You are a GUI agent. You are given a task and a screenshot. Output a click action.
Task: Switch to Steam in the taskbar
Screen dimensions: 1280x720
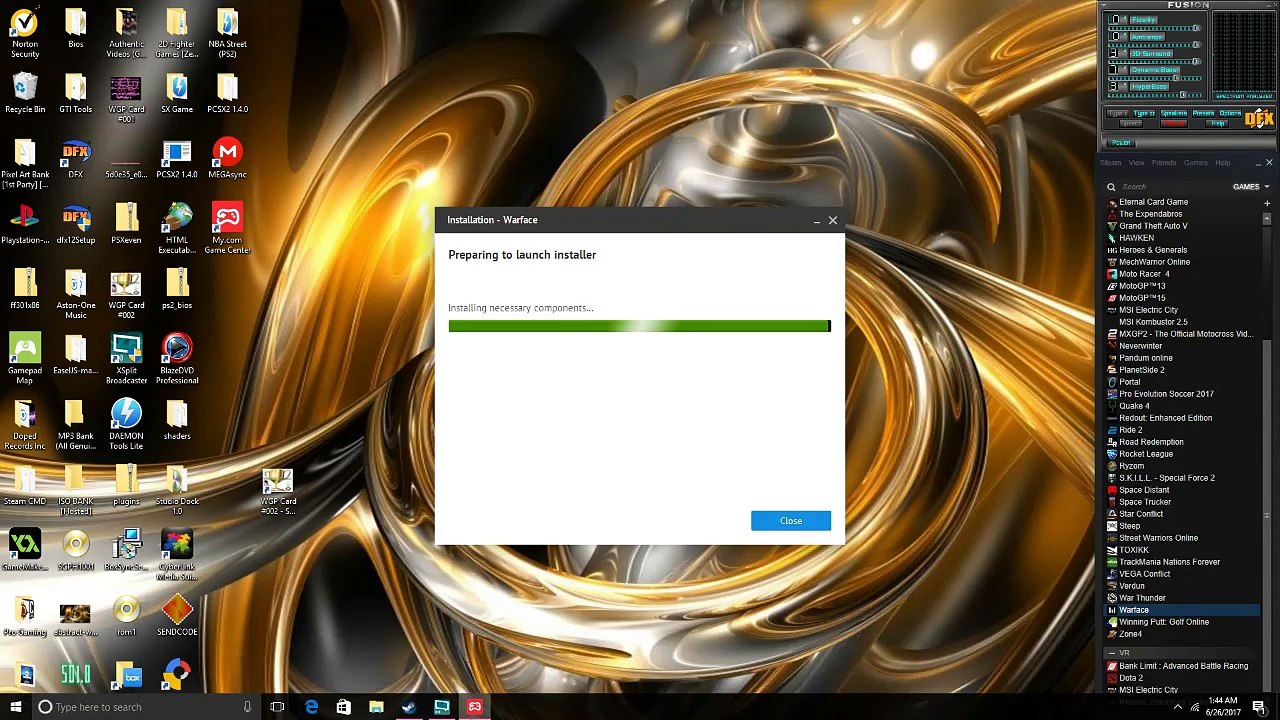coord(409,707)
